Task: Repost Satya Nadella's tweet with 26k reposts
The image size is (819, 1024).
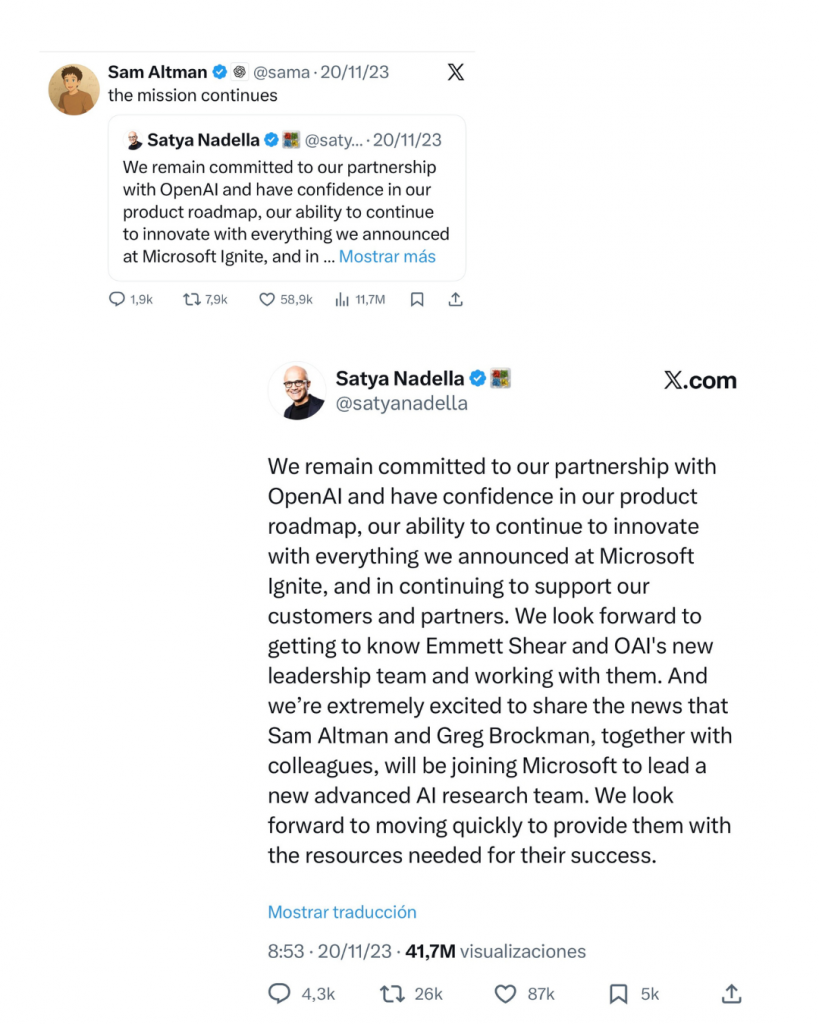Action: click(391, 994)
